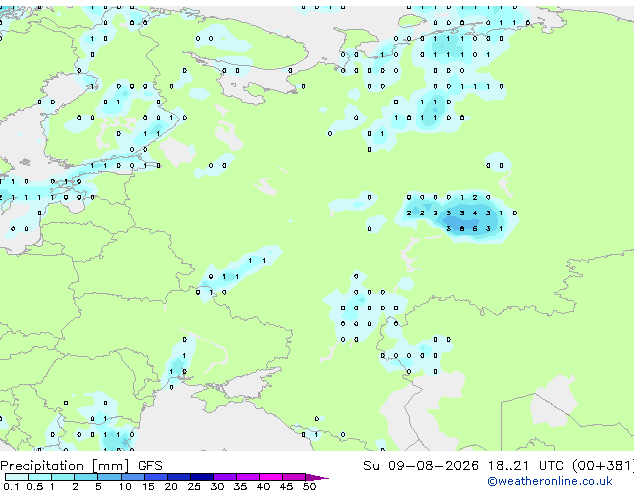
Task: Click the 30–35 mm purple legend swatch
Action: [x=225, y=477]
